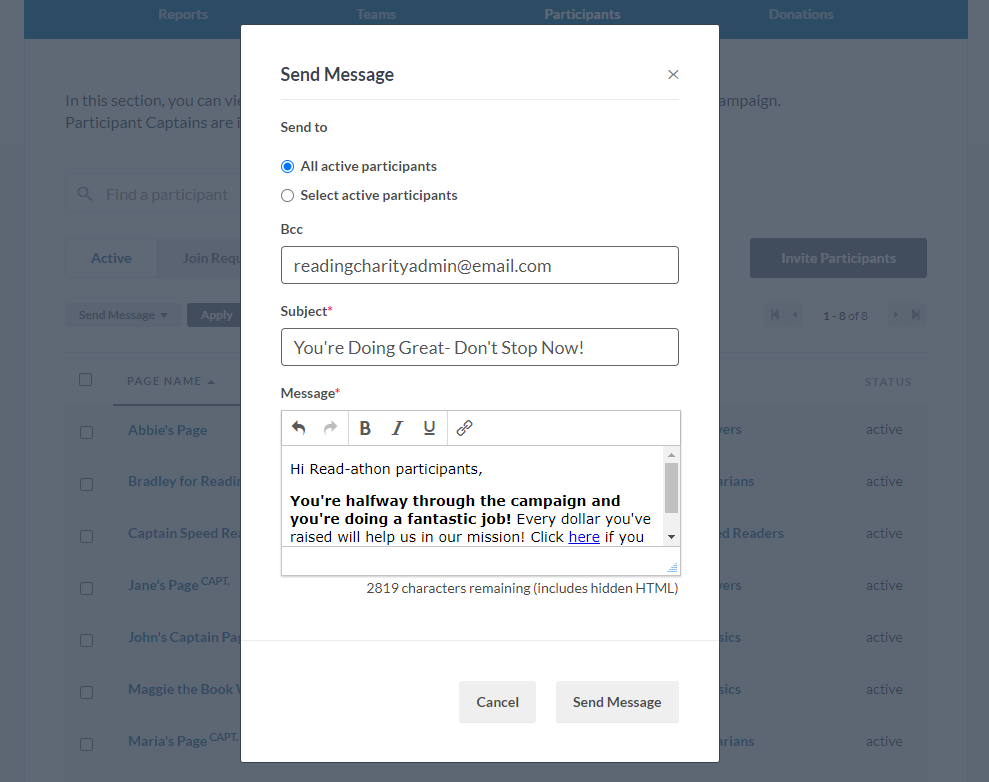Click the '1 - 8 of 8' pagination text

point(845,316)
